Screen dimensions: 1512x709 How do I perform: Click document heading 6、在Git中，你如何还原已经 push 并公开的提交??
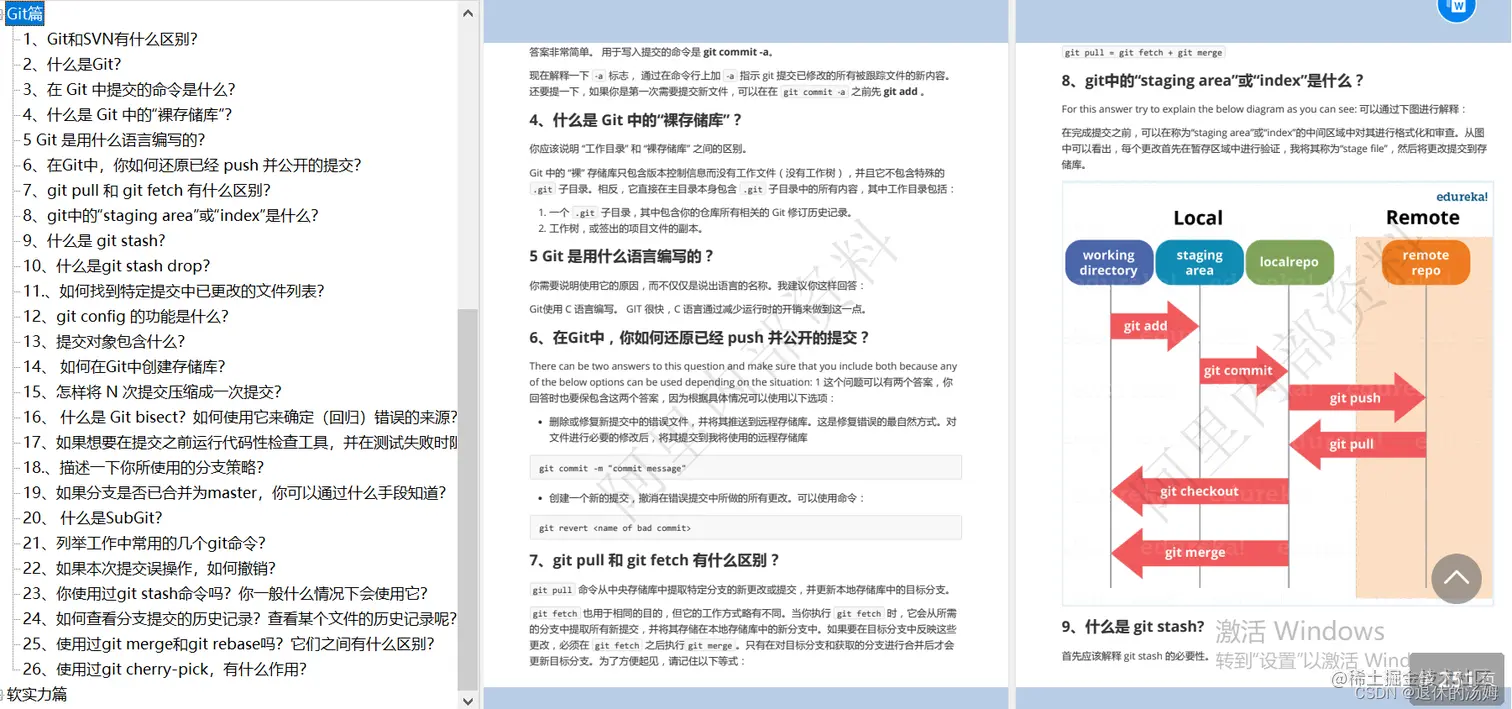700,338
